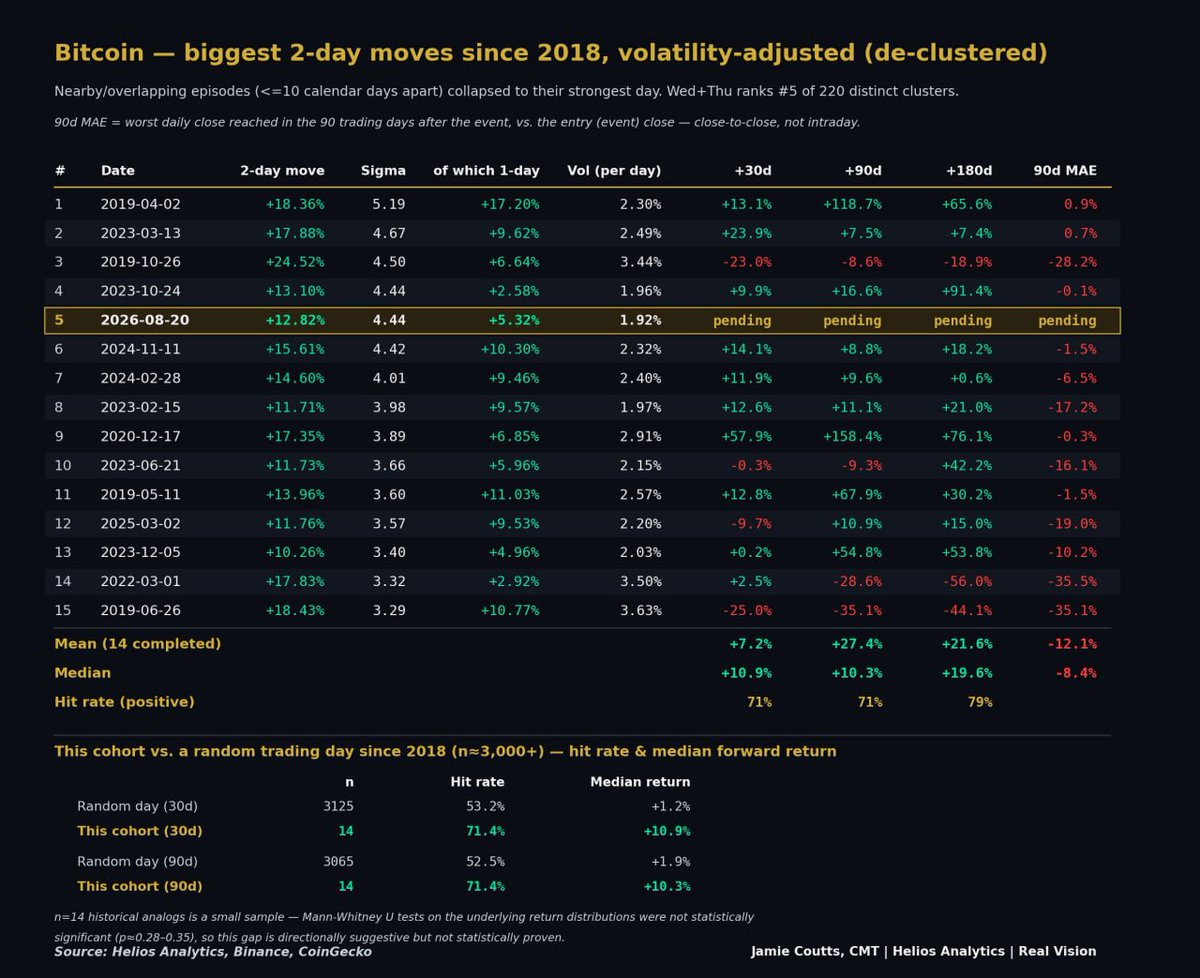Click the 79% hit rate value

point(980,702)
